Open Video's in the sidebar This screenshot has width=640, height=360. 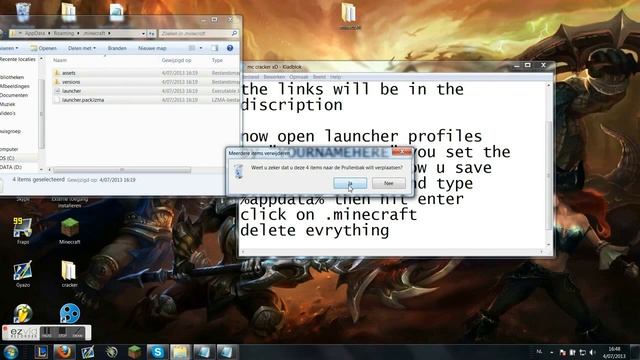(x=8, y=113)
